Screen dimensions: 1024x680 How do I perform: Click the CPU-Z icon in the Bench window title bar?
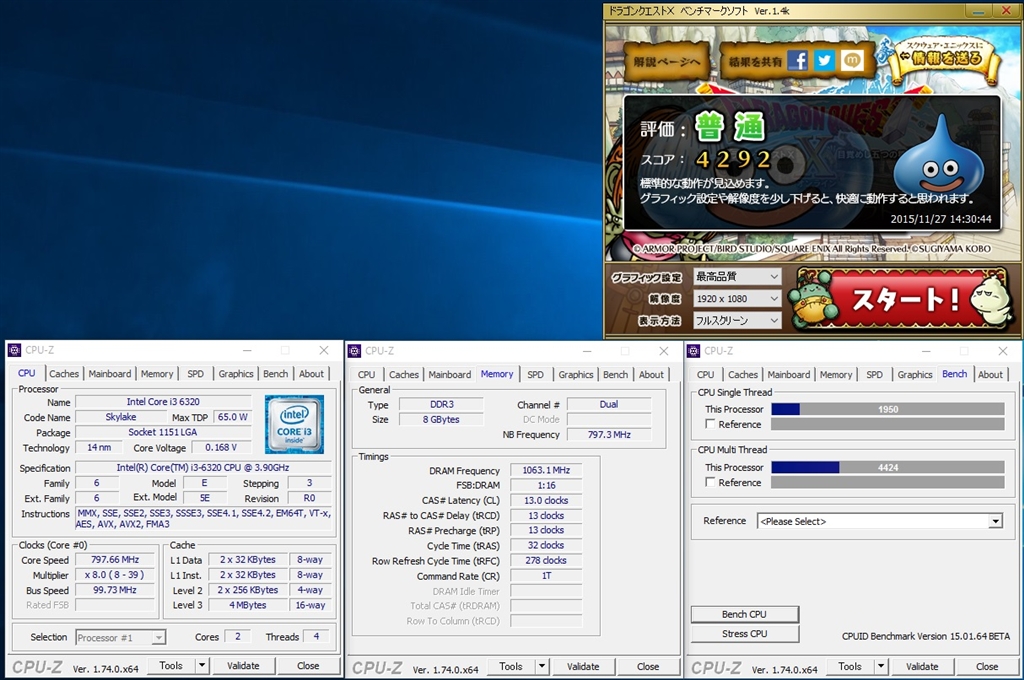coord(693,351)
